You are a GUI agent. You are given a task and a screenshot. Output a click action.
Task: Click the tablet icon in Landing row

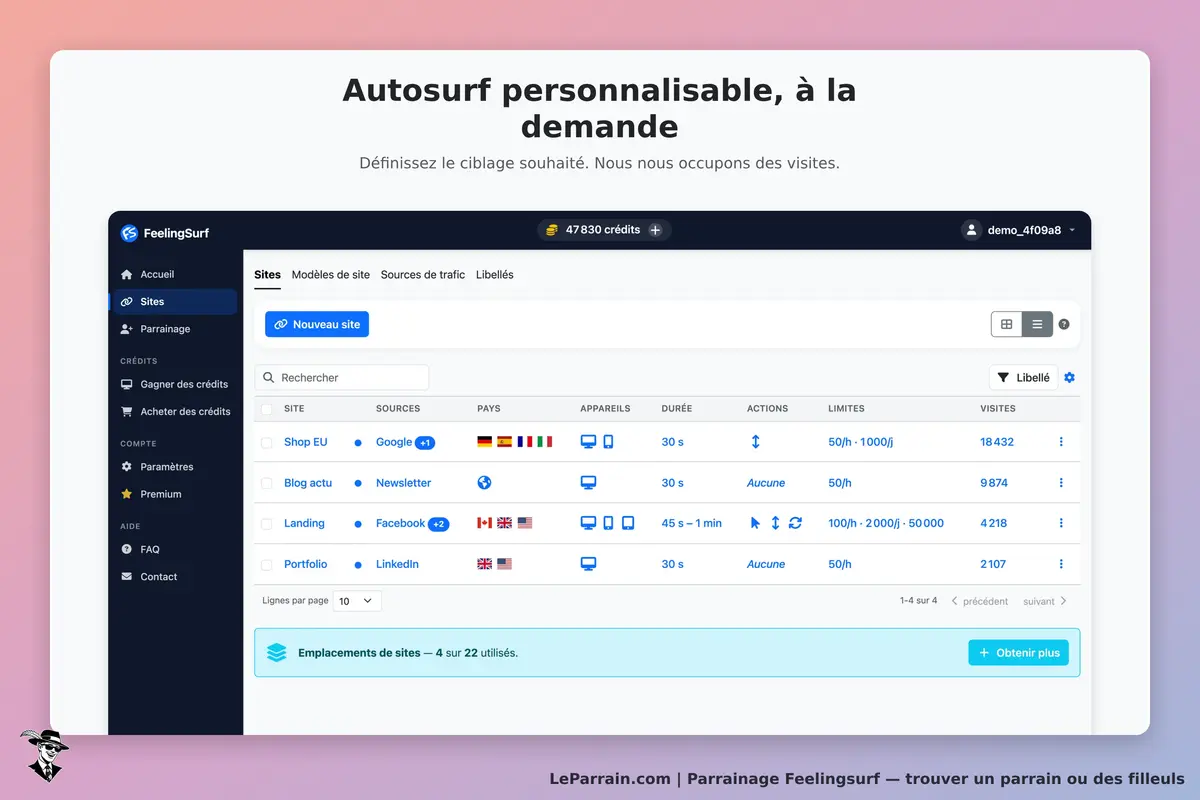[x=628, y=523]
